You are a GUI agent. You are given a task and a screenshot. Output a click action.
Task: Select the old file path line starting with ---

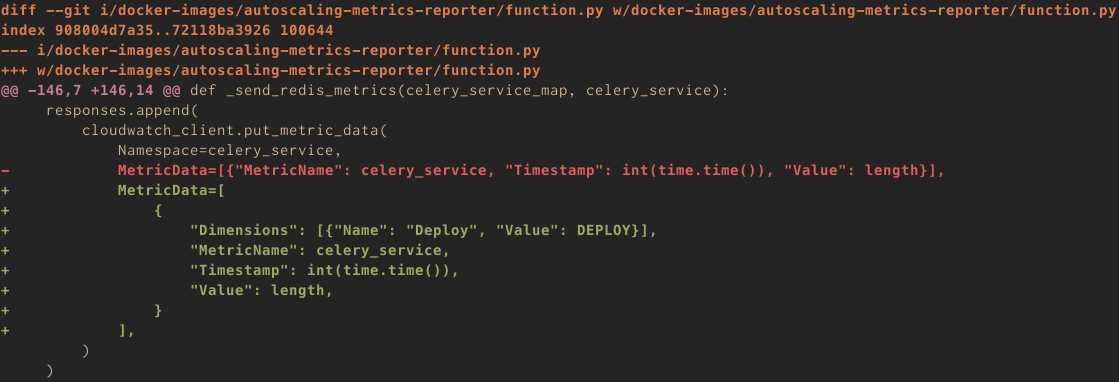tap(270, 51)
